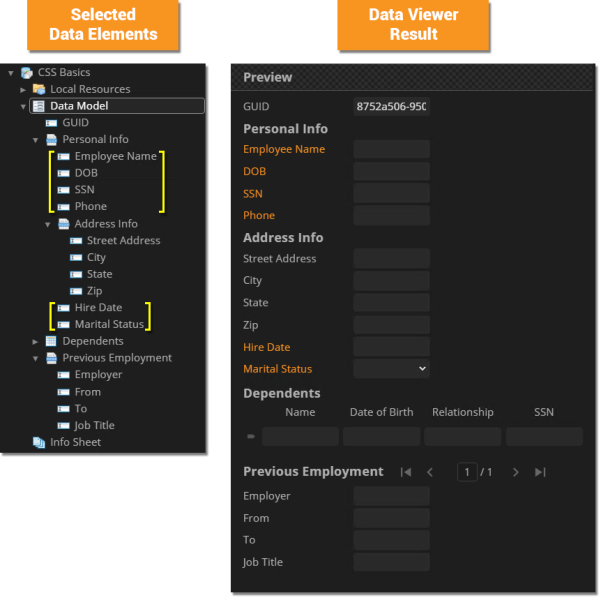Click the Info Sheet form icon

coord(39,442)
